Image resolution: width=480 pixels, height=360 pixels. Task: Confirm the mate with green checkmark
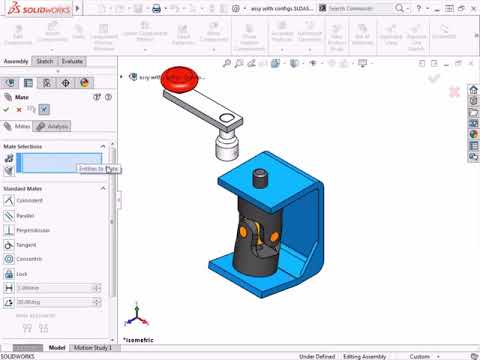pos(6,109)
